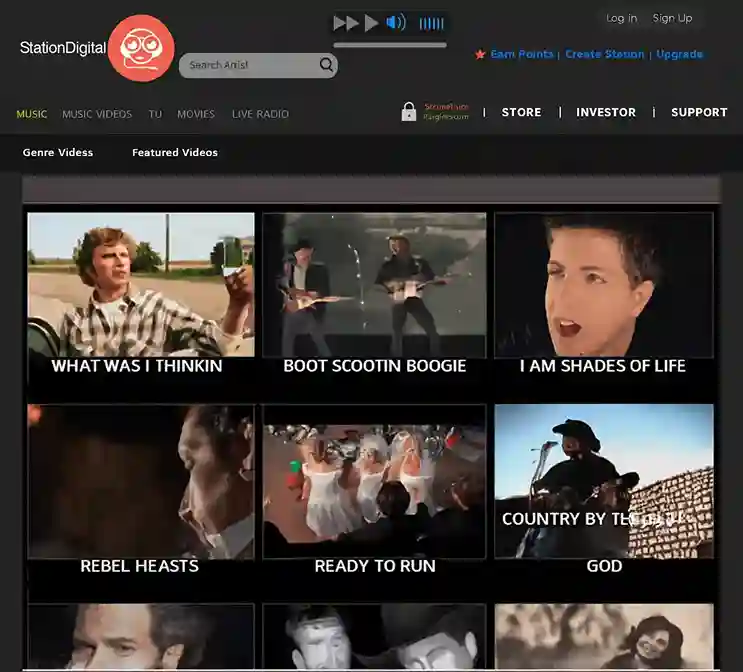Click the magnifier search icon
743x672 pixels.
(x=326, y=65)
